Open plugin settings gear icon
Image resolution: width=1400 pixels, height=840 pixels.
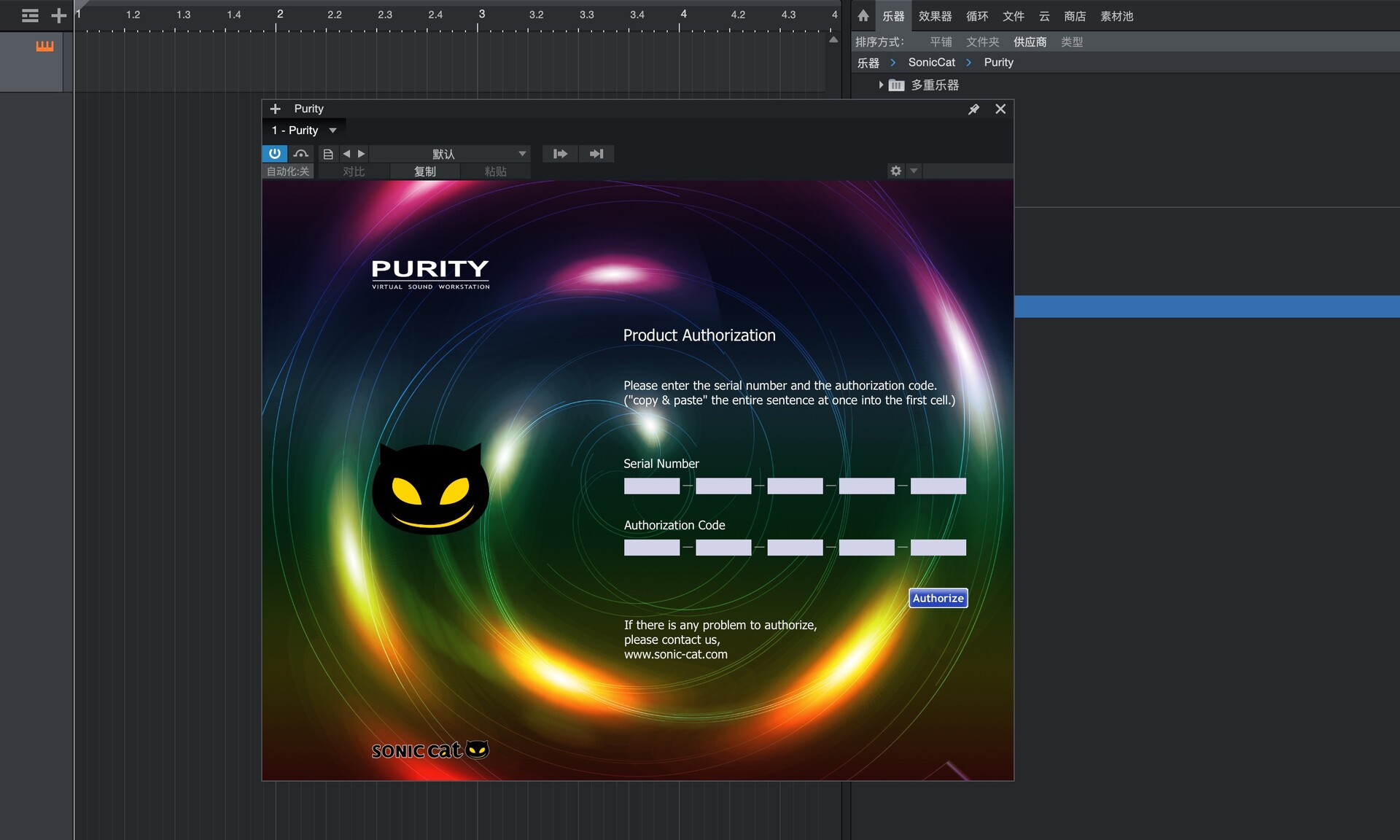(895, 171)
